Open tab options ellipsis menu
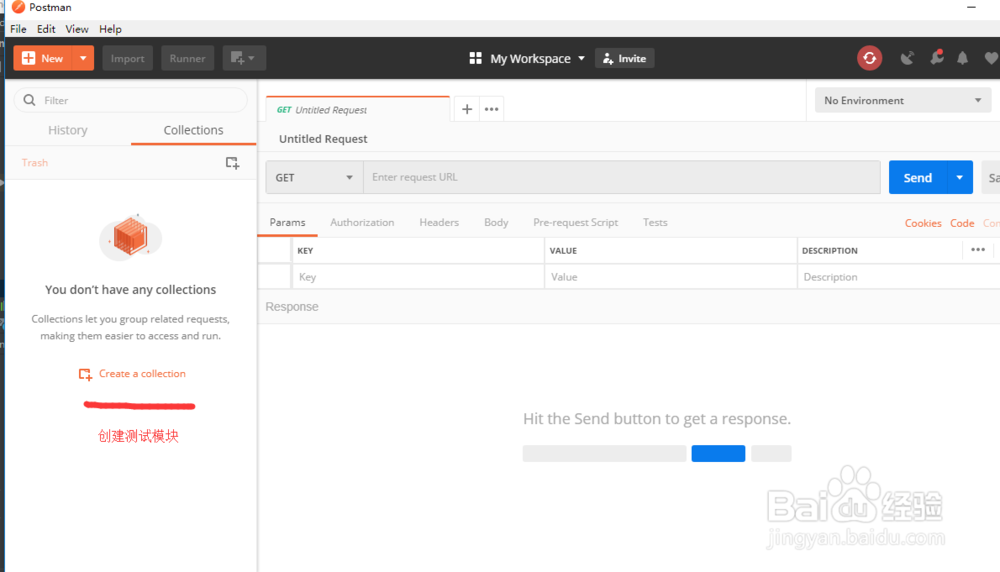Image resolution: width=1000 pixels, height=572 pixels. (x=491, y=109)
